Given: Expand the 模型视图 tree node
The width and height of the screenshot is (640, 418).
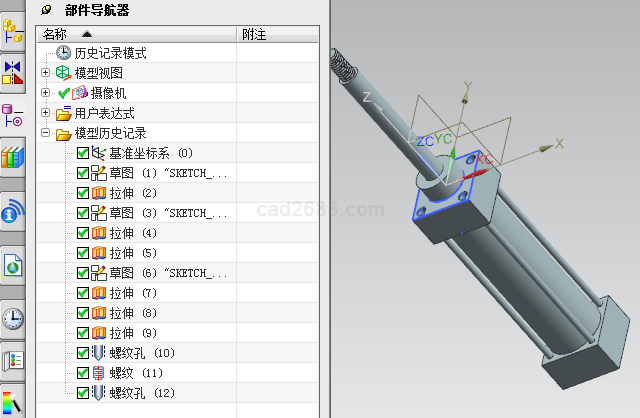Looking at the screenshot, I should pos(45,73).
